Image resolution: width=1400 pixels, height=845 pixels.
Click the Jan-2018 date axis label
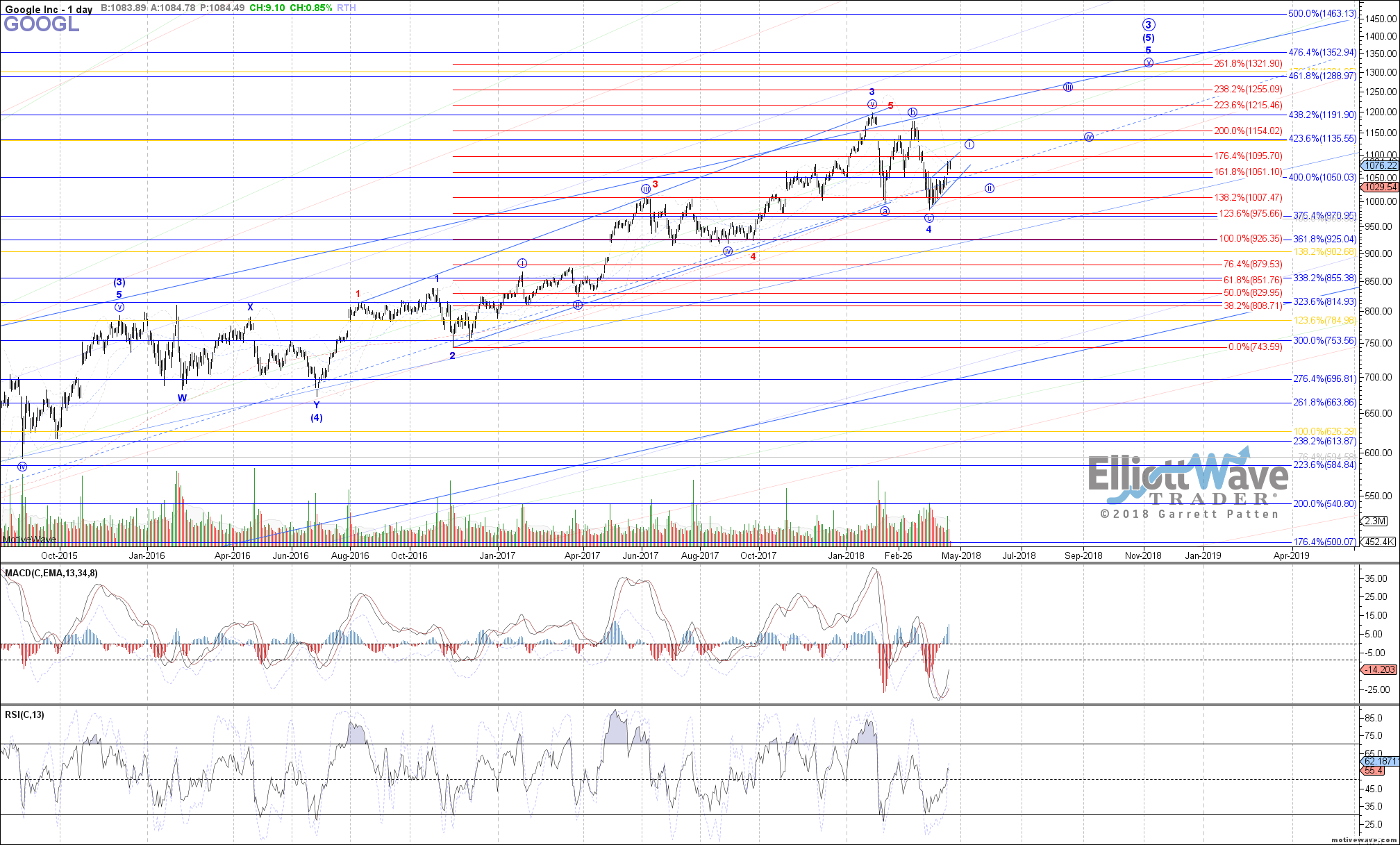coord(845,555)
